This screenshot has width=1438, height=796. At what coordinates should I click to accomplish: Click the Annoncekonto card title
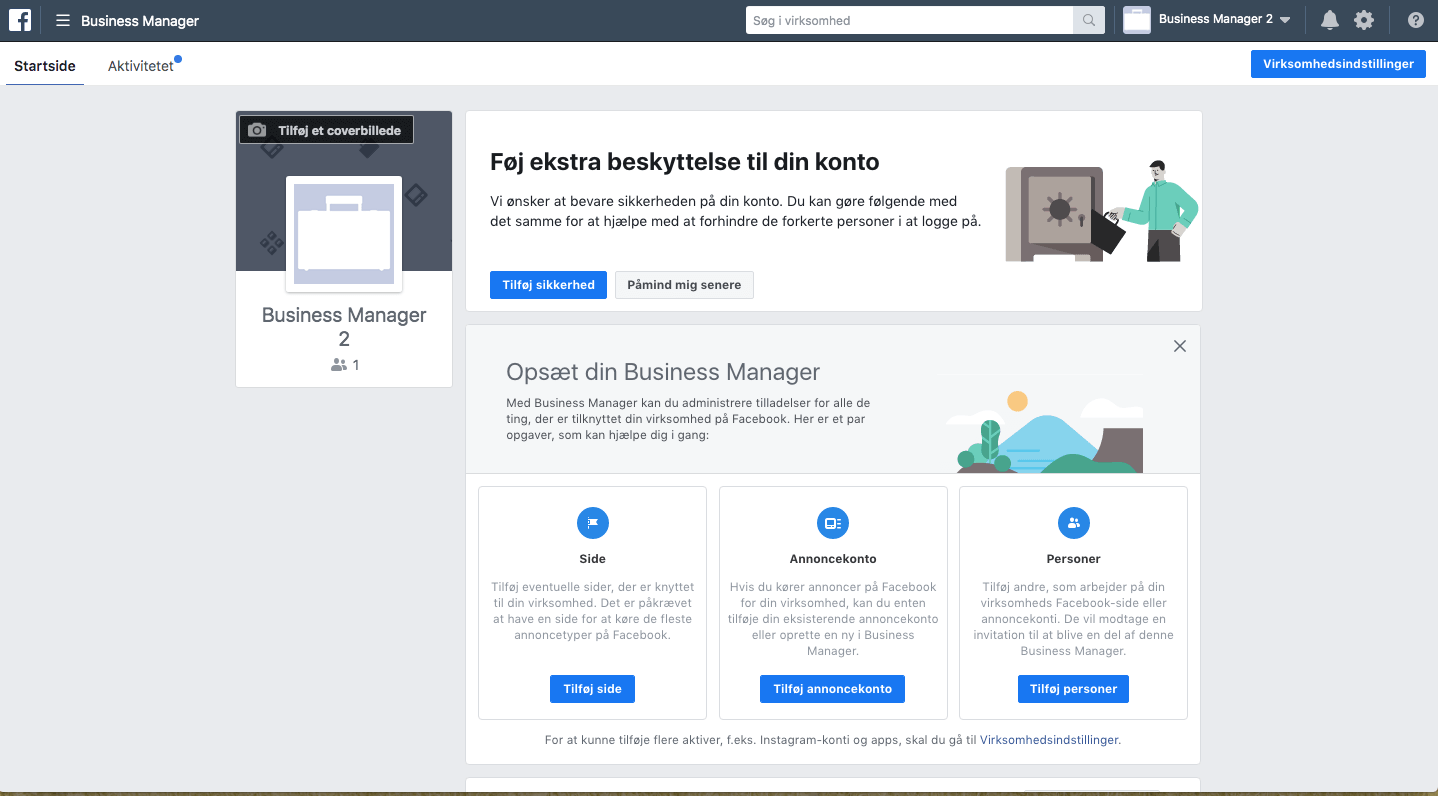[x=833, y=559]
